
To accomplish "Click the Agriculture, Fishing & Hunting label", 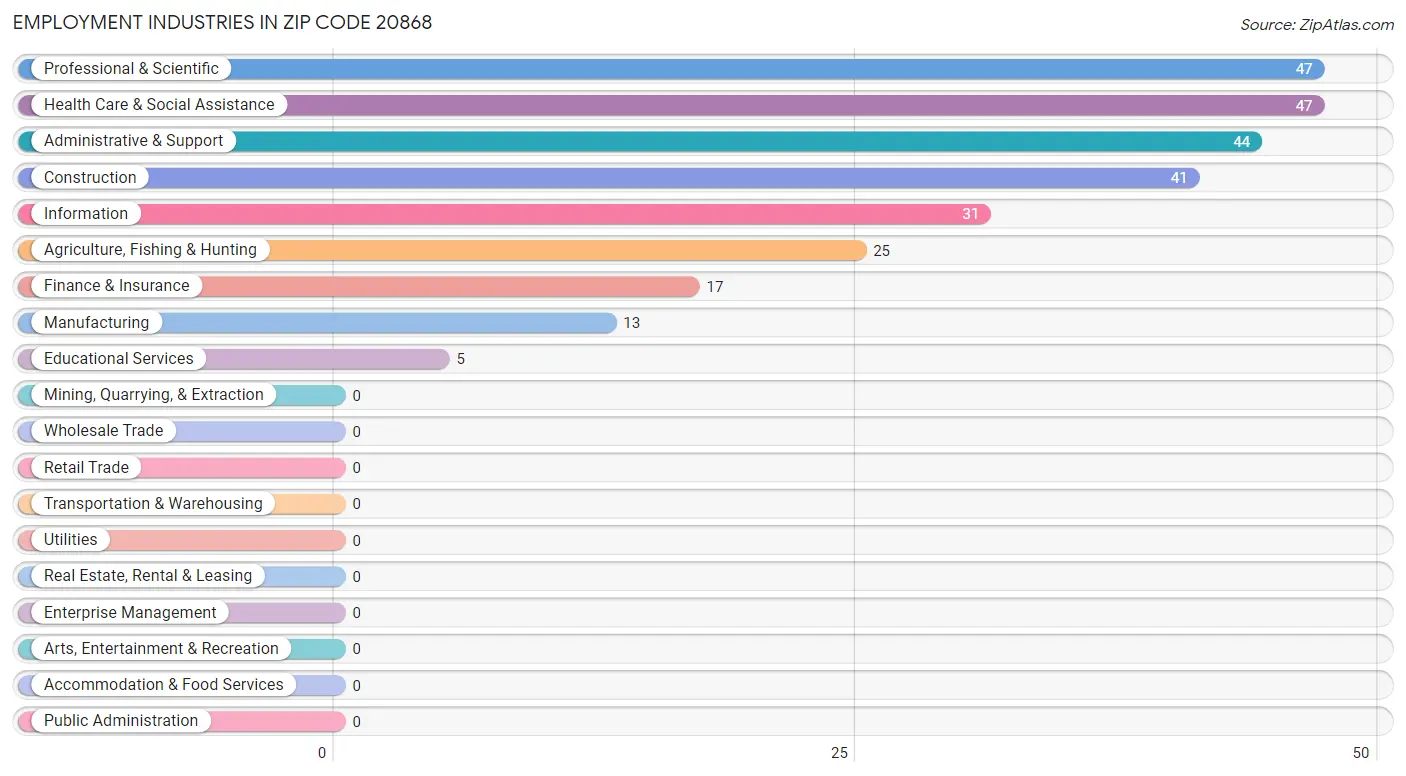I will tap(150, 250).
